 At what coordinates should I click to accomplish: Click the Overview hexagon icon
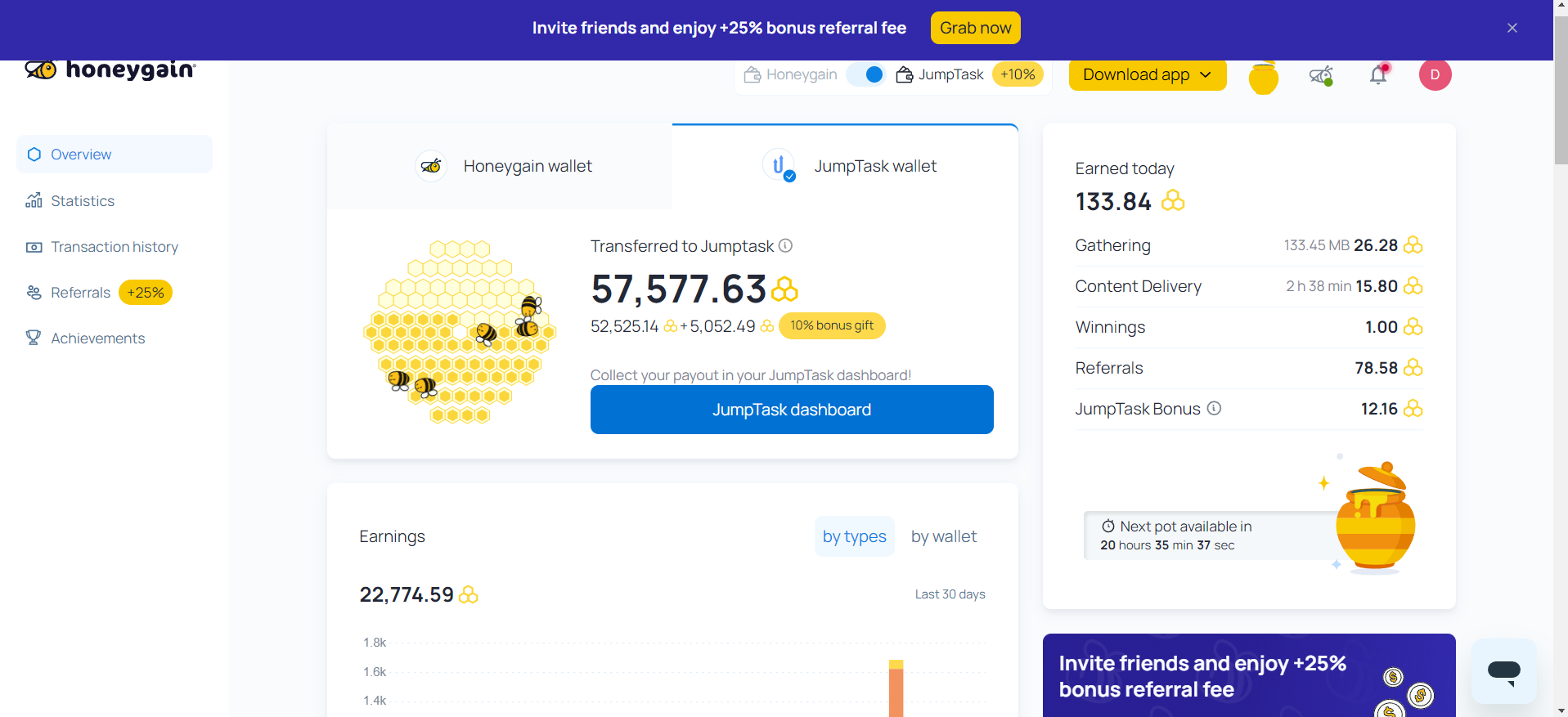(x=34, y=155)
